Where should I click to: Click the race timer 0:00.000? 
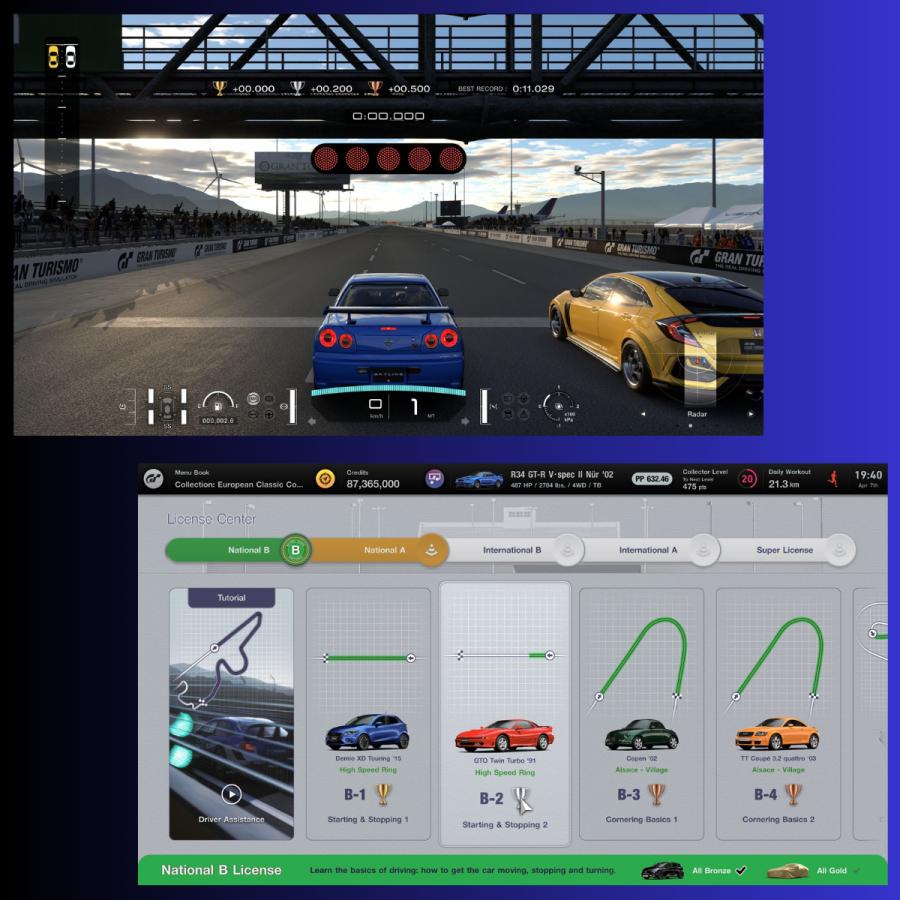[x=389, y=116]
